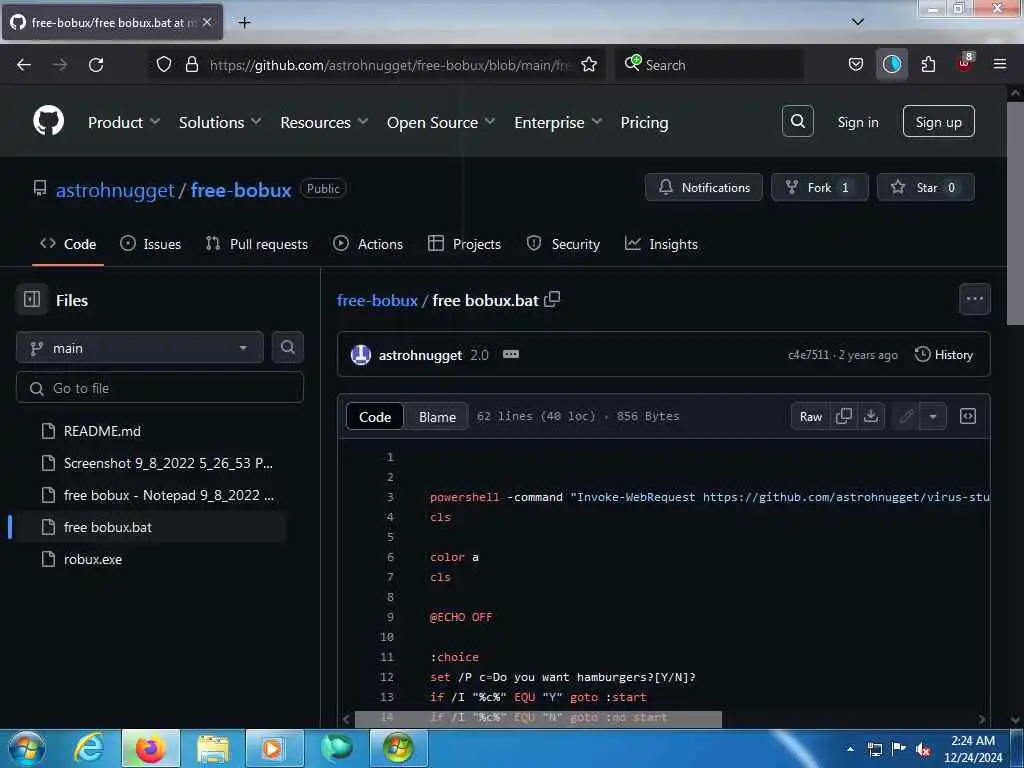Click the active blue circle toolbar extension
The image size is (1024, 768).
[891, 64]
